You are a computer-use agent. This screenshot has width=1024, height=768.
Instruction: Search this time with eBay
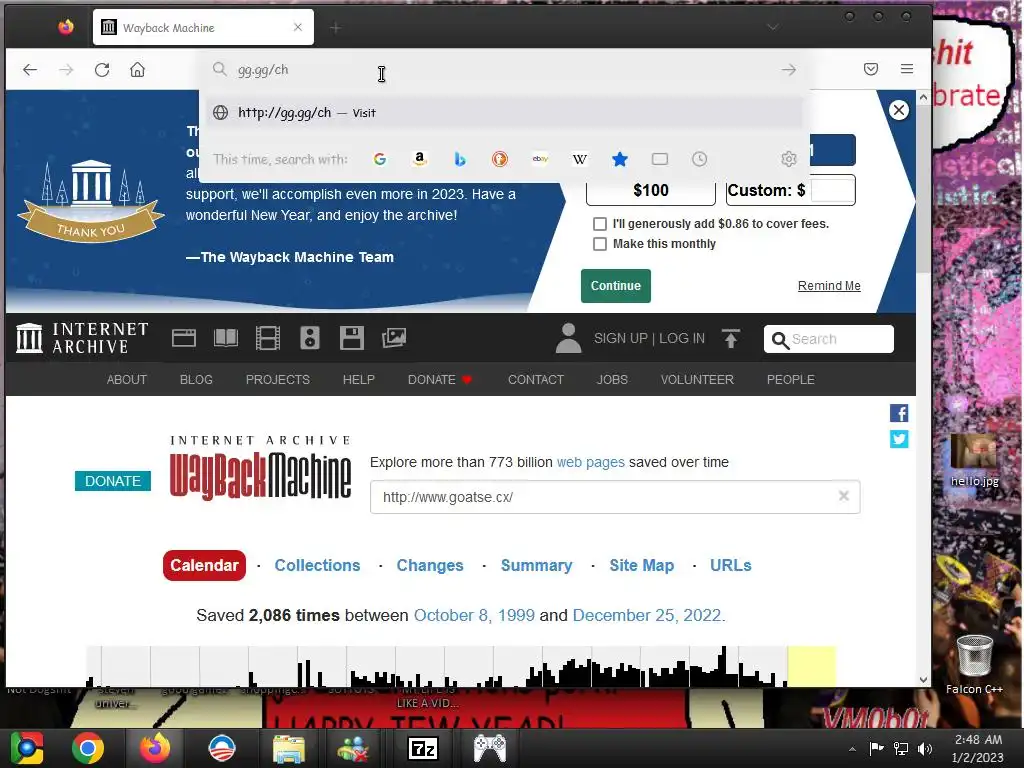point(539,159)
